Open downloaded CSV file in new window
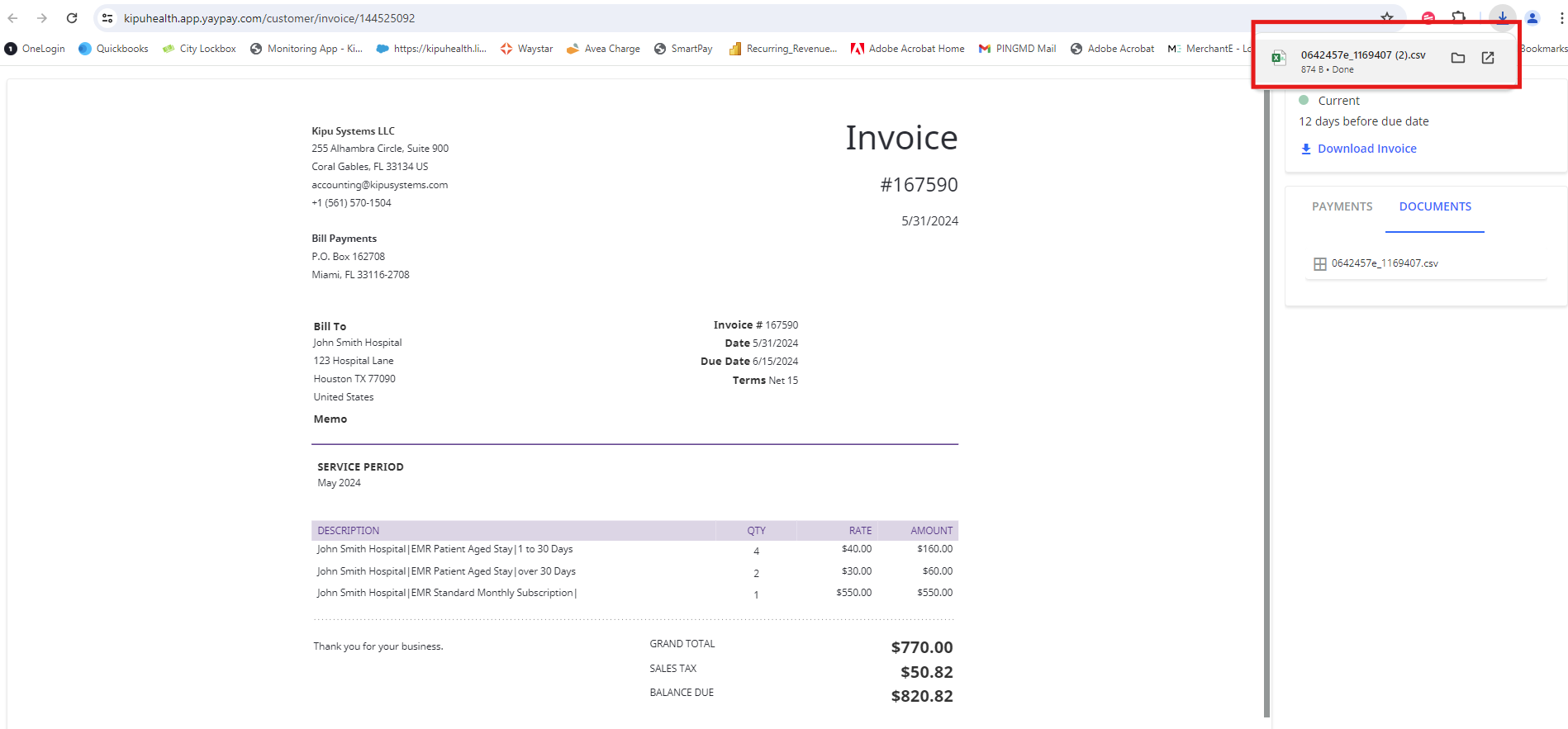Screen dimensions: 1568x729 [1487, 58]
